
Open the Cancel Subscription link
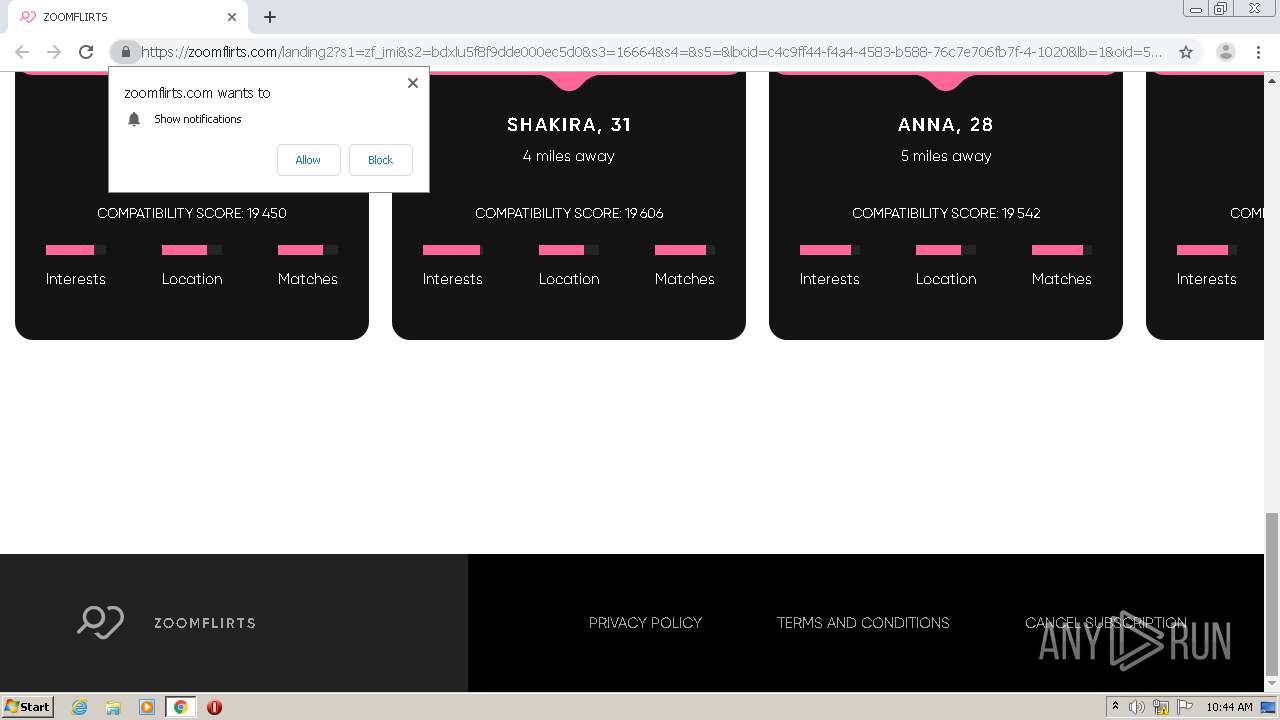(x=1105, y=622)
